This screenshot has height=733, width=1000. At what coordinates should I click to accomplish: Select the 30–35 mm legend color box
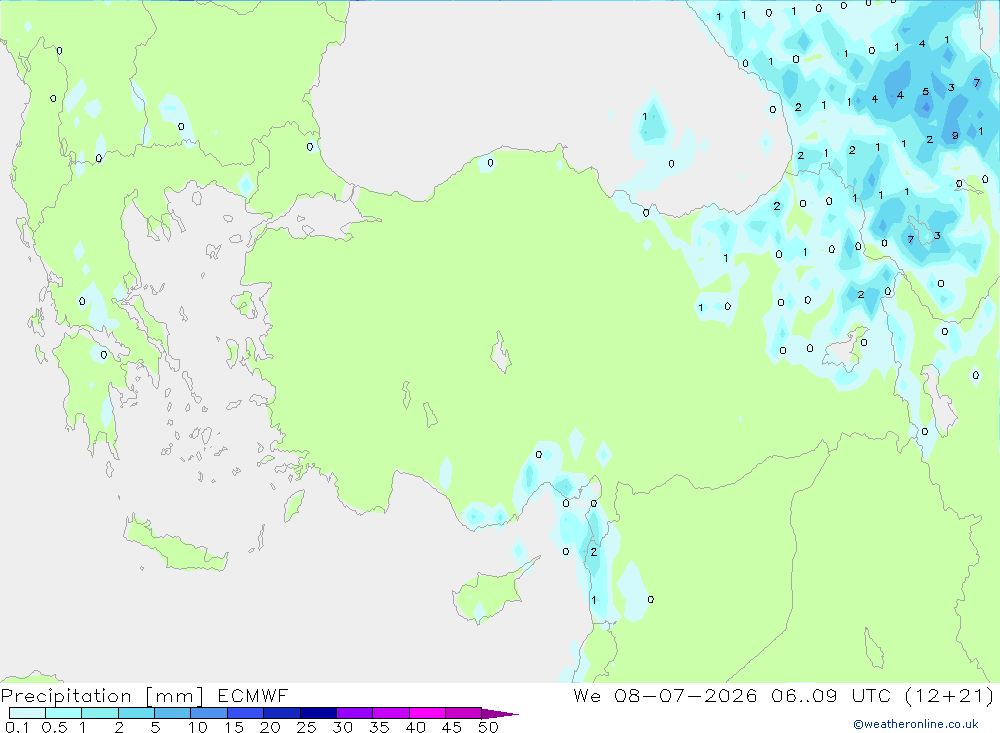point(355,713)
